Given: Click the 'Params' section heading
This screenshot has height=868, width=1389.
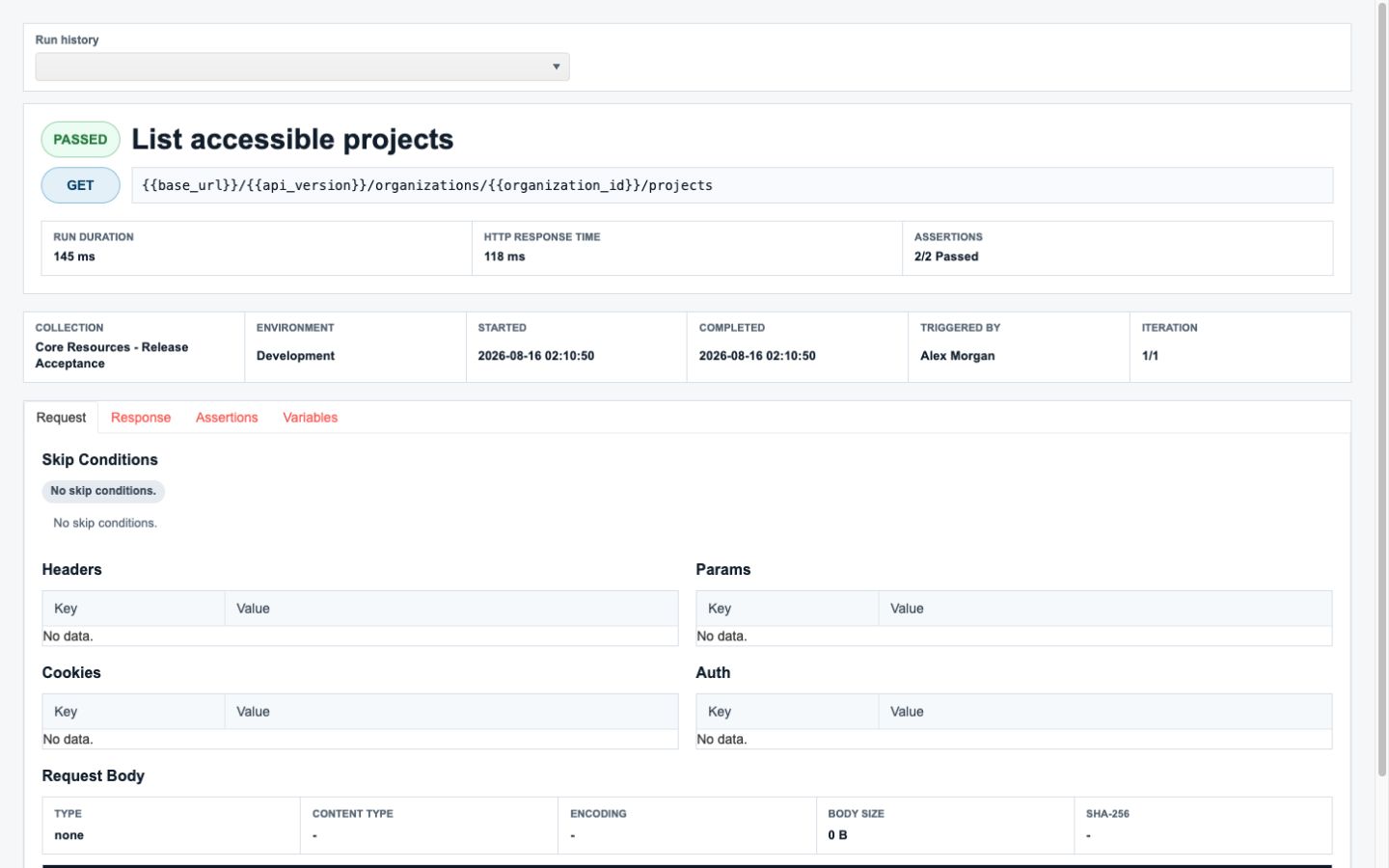Looking at the screenshot, I should 722,570.
